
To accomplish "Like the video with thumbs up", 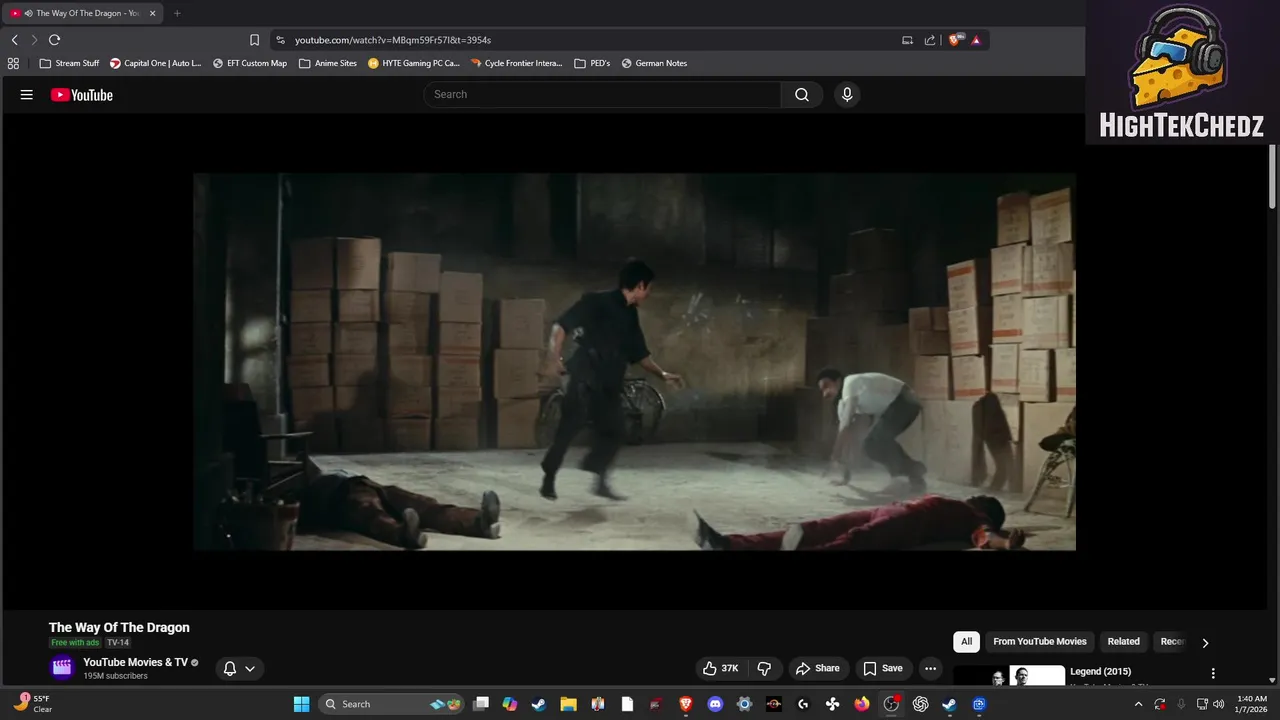I will (x=720, y=668).
